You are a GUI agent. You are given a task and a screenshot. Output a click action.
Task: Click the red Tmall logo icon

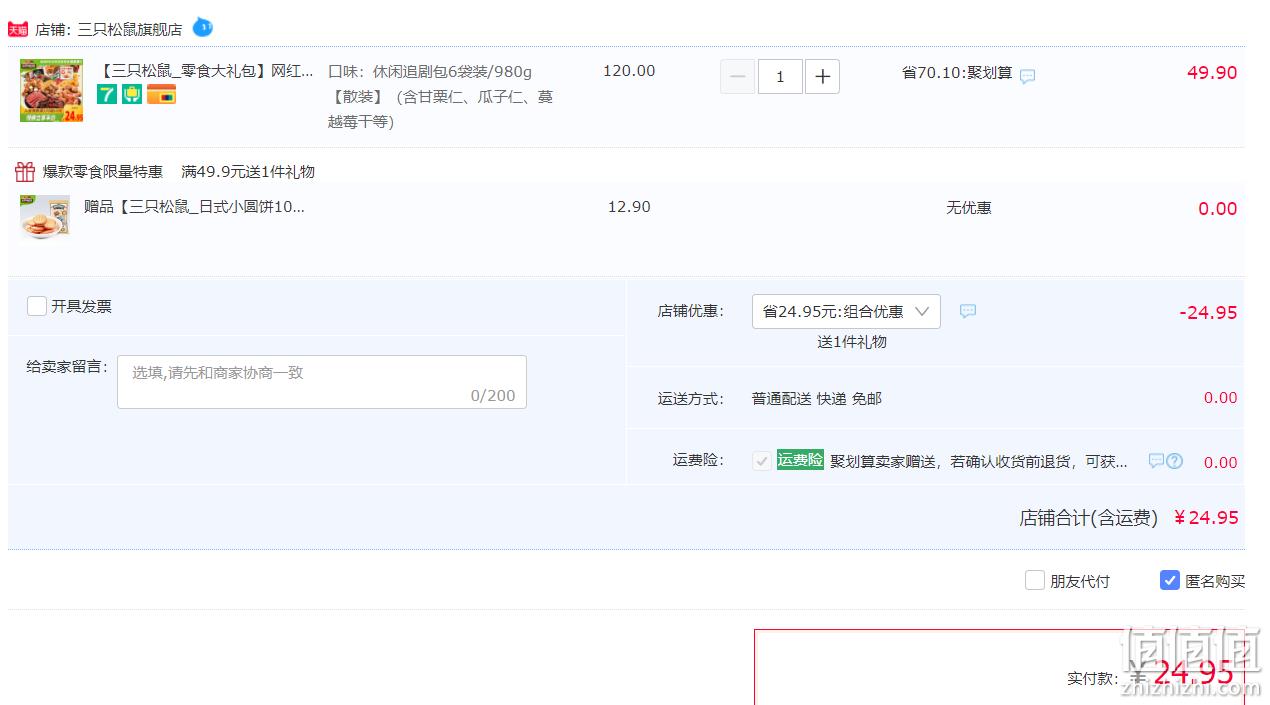(x=18, y=29)
